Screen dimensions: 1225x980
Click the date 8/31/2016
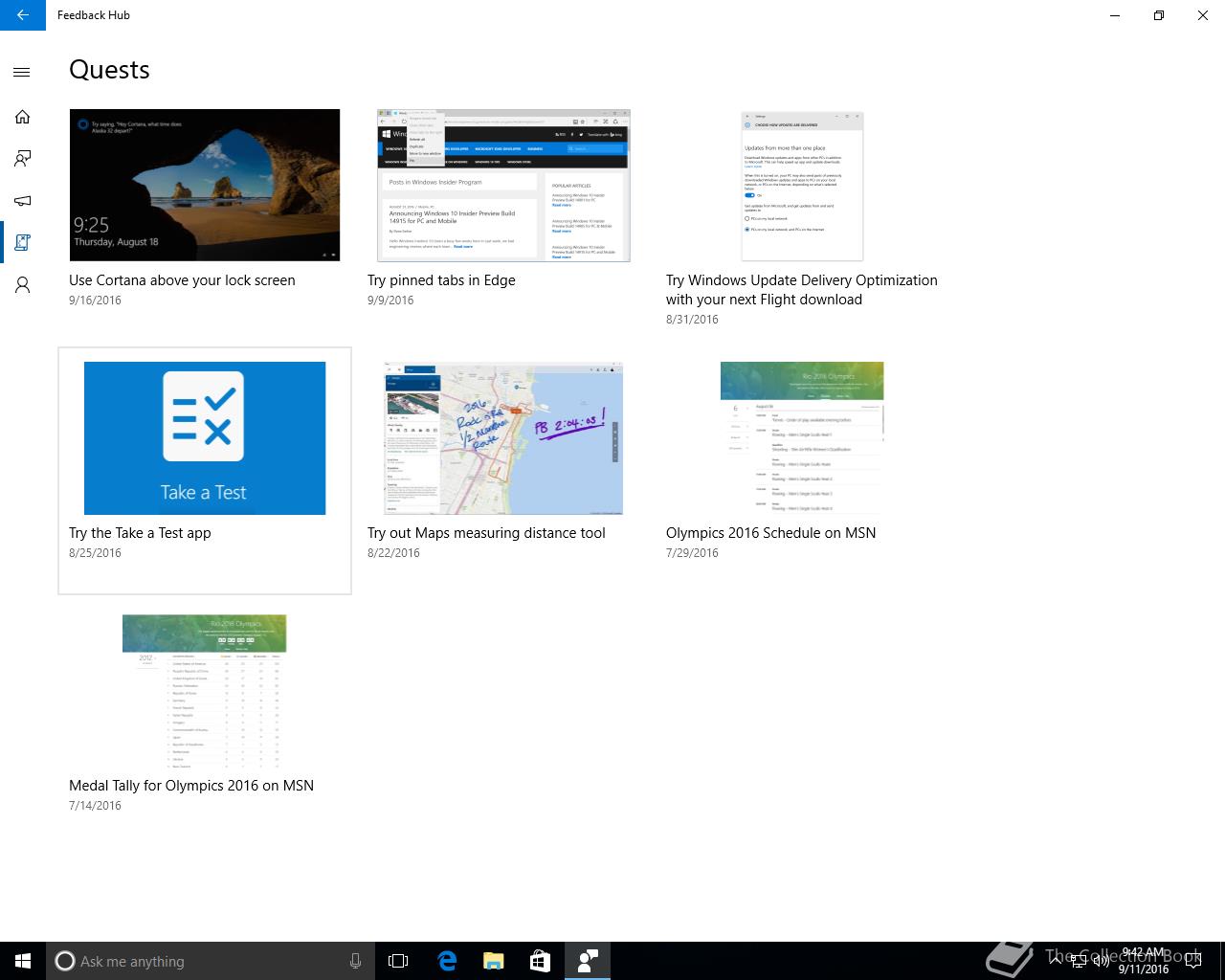point(692,320)
